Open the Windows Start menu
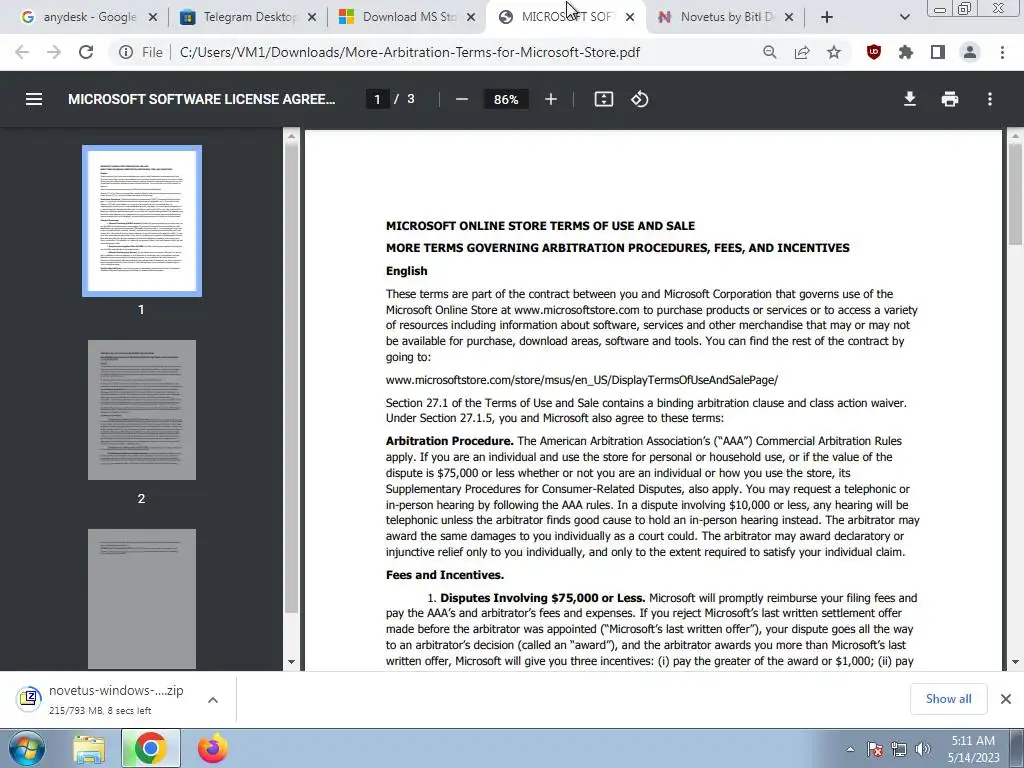Viewport: 1024px width, 768px height. click(x=27, y=748)
